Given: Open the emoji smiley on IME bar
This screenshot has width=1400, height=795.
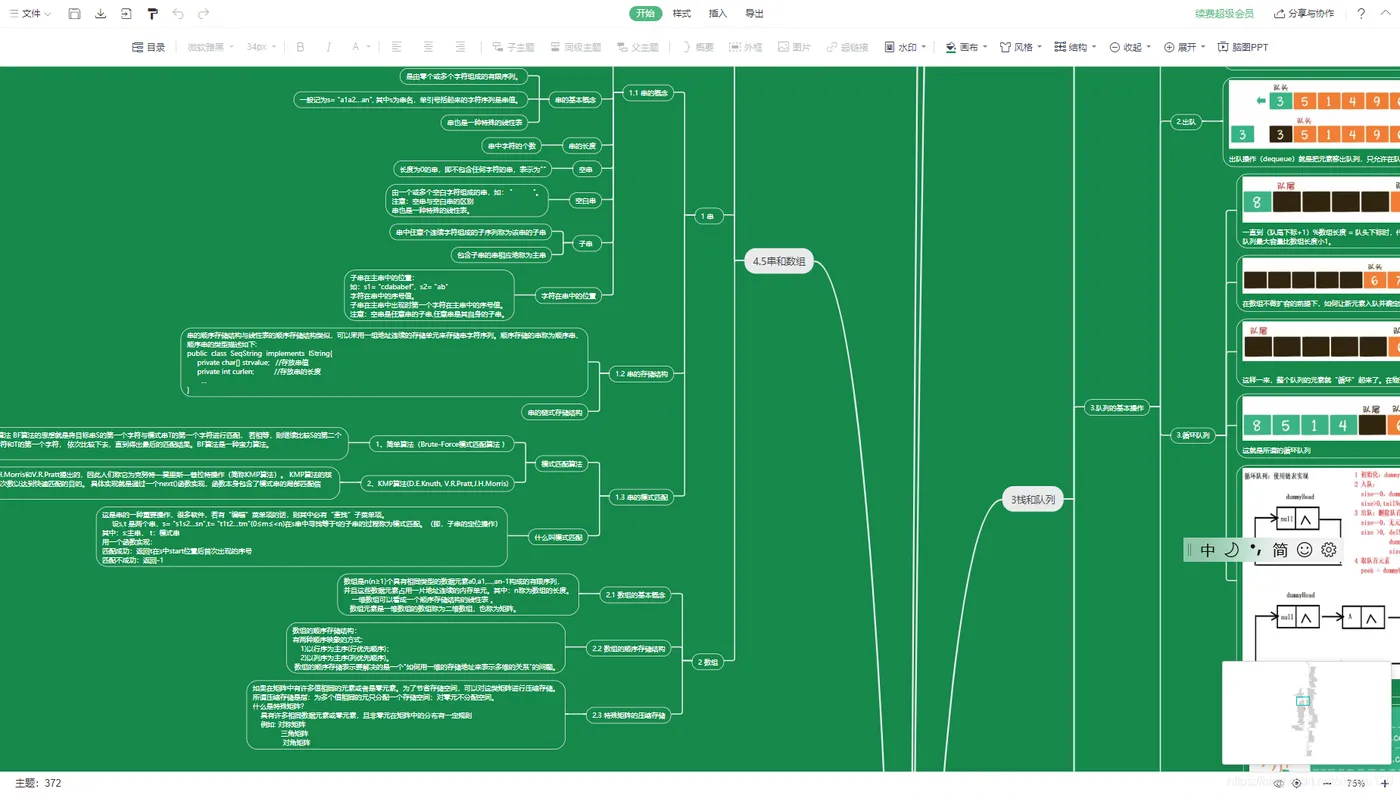Looking at the screenshot, I should 1304,550.
